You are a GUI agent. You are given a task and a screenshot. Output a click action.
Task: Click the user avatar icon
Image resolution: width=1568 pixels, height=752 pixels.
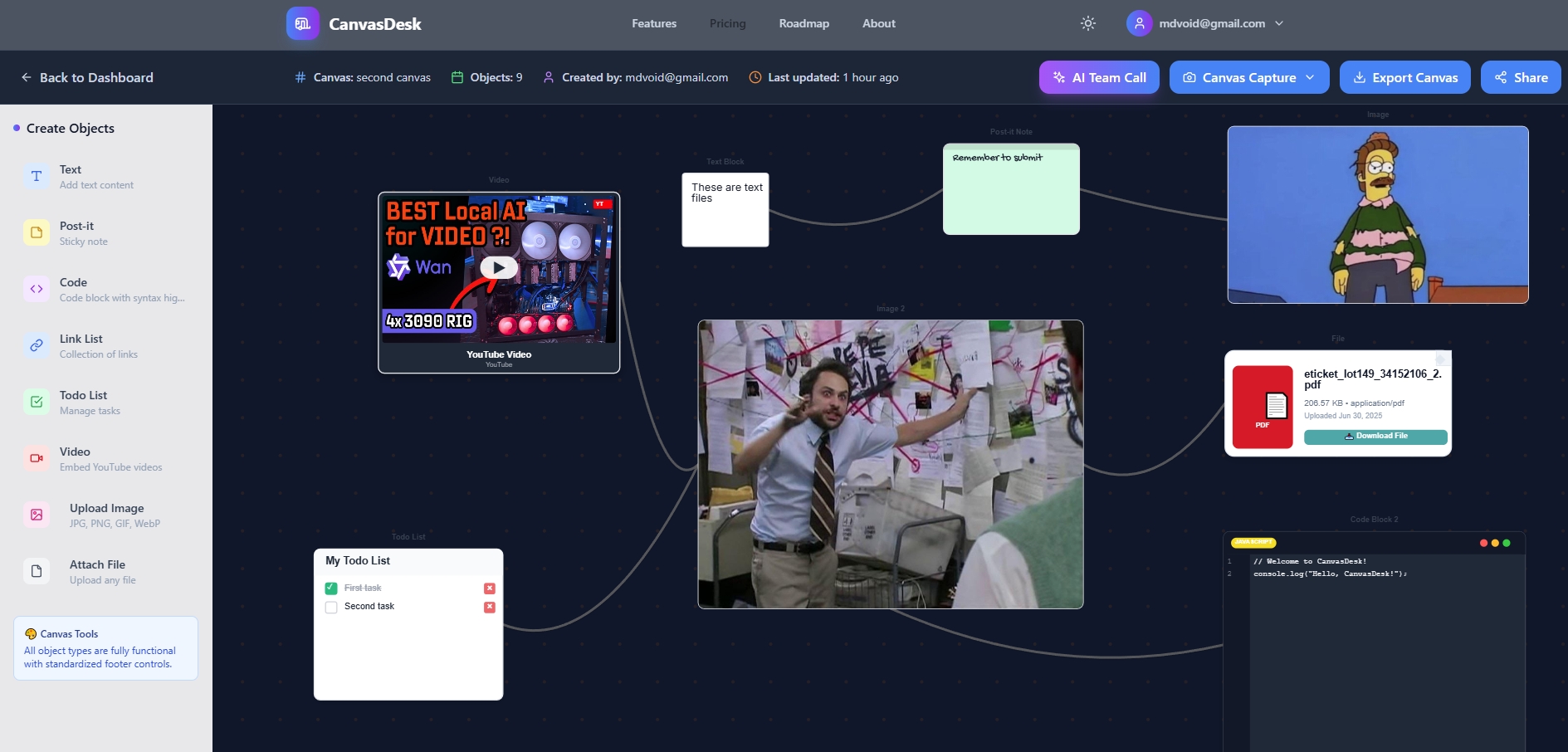pyautogui.click(x=1140, y=23)
